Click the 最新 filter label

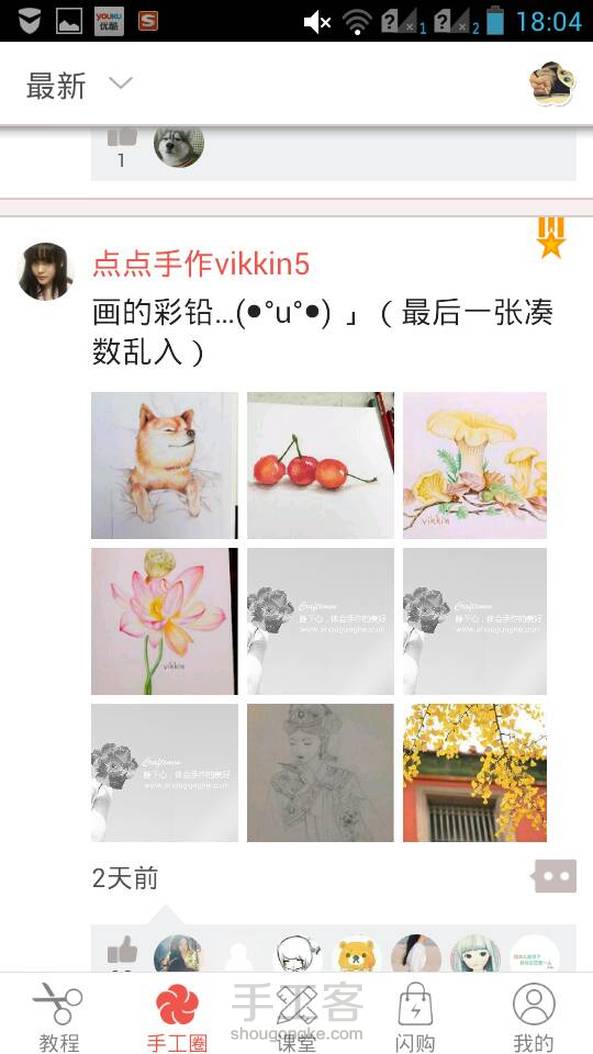pyautogui.click(x=56, y=87)
